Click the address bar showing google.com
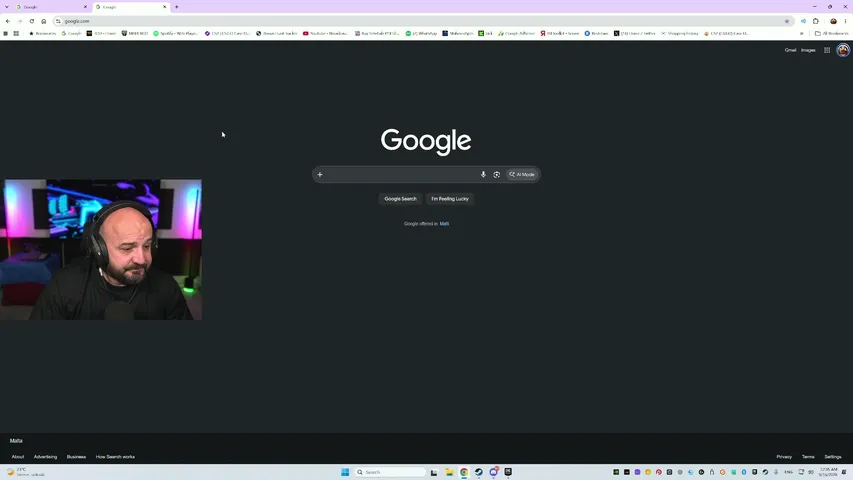Image resolution: width=853 pixels, height=480 pixels. 423,21
